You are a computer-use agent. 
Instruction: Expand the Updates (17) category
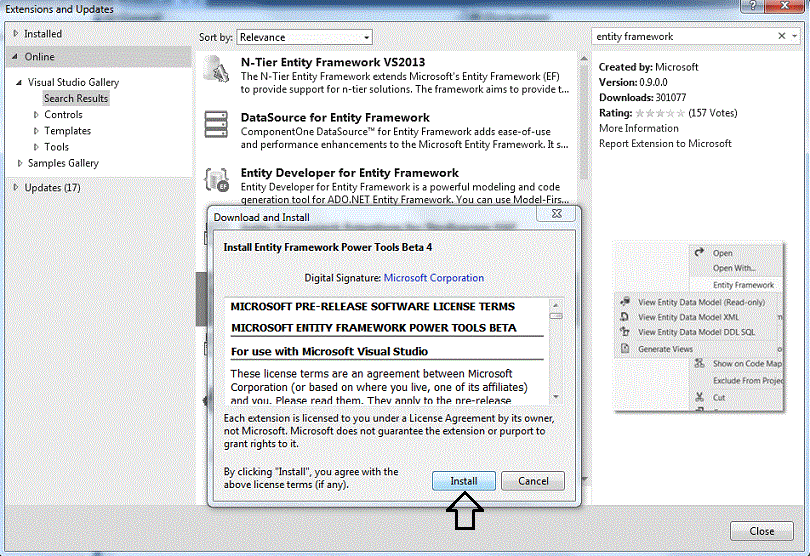tap(15, 187)
